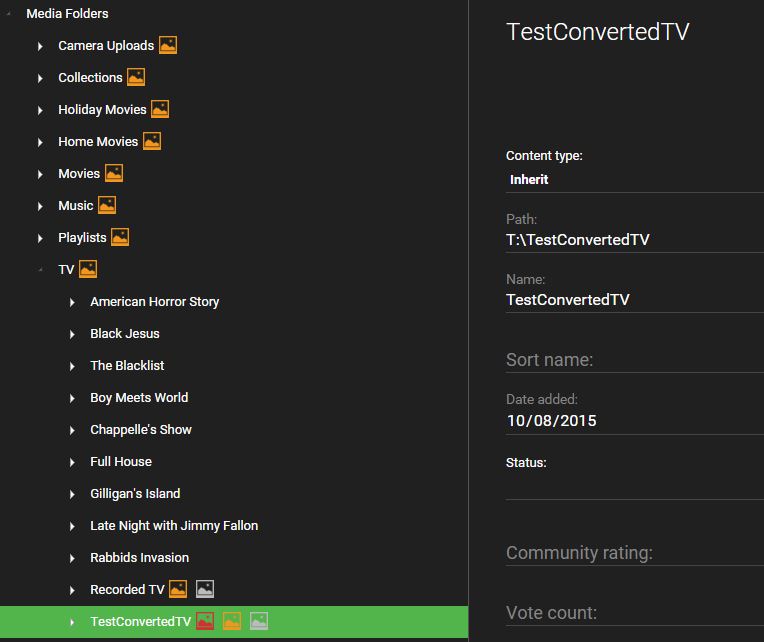Click the Name input field
The width and height of the screenshot is (764, 642).
pyautogui.click(x=635, y=300)
